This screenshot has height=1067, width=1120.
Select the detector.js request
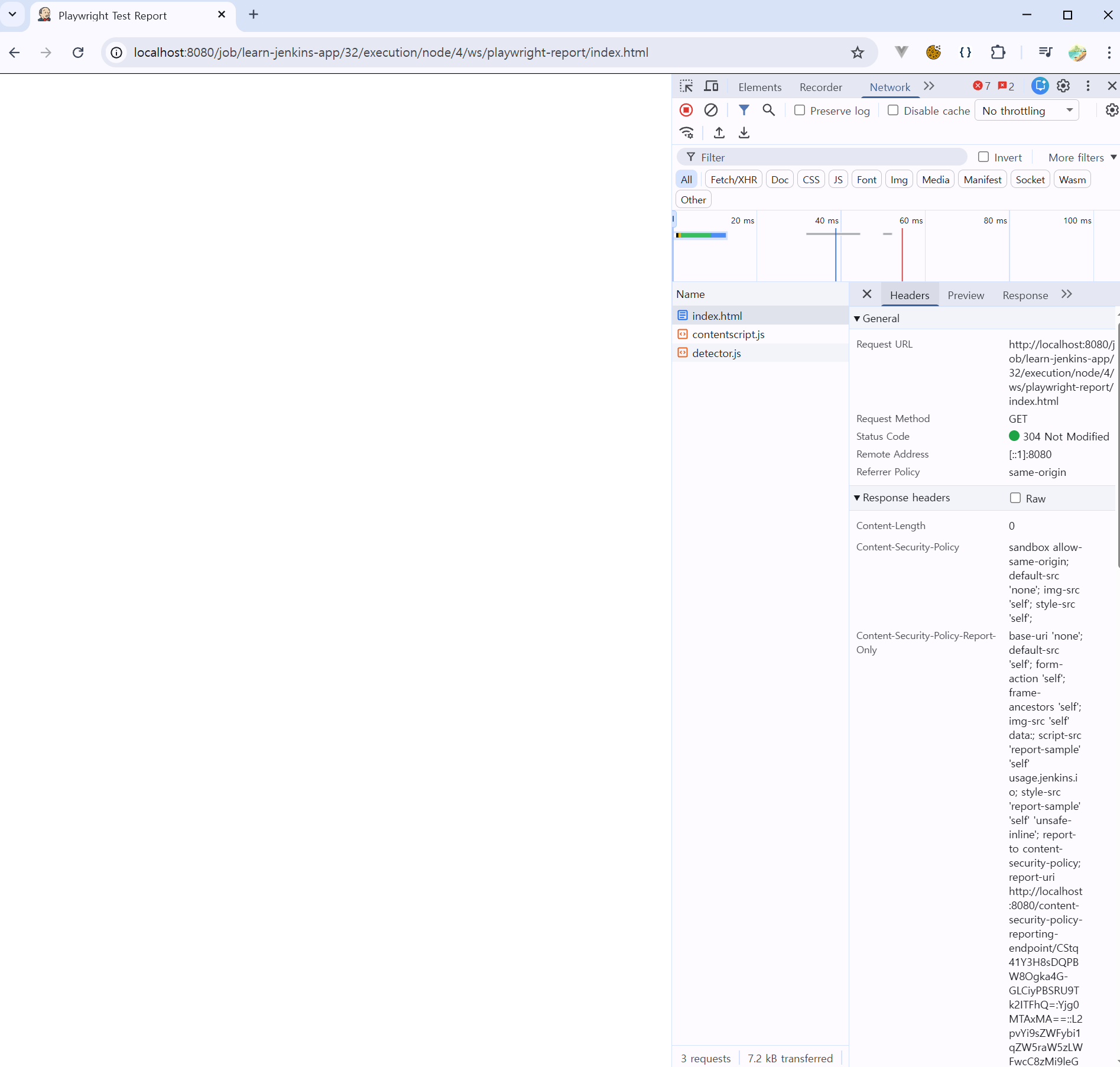click(x=760, y=353)
